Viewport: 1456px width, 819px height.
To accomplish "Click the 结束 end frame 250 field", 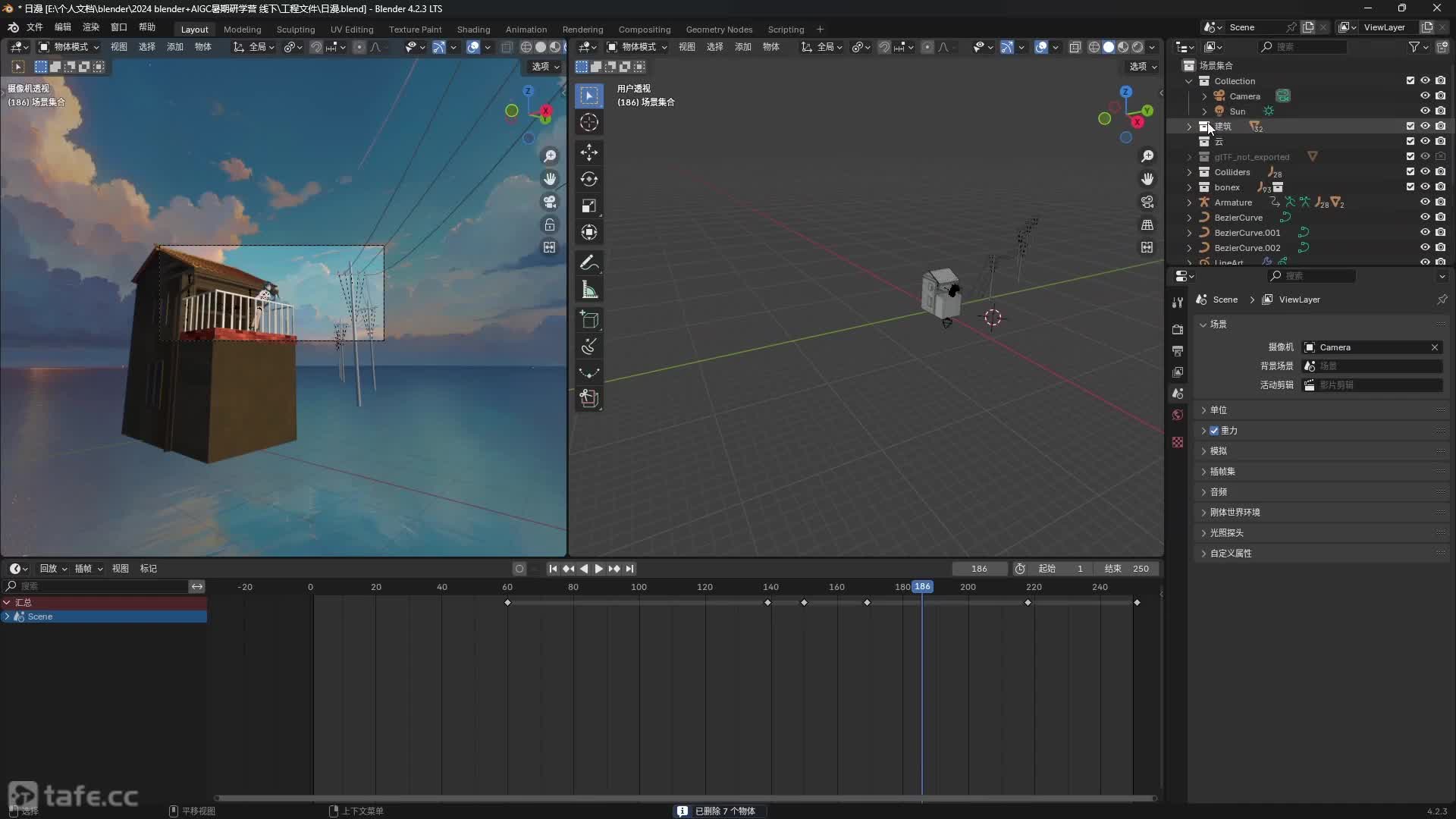I will click(1126, 569).
